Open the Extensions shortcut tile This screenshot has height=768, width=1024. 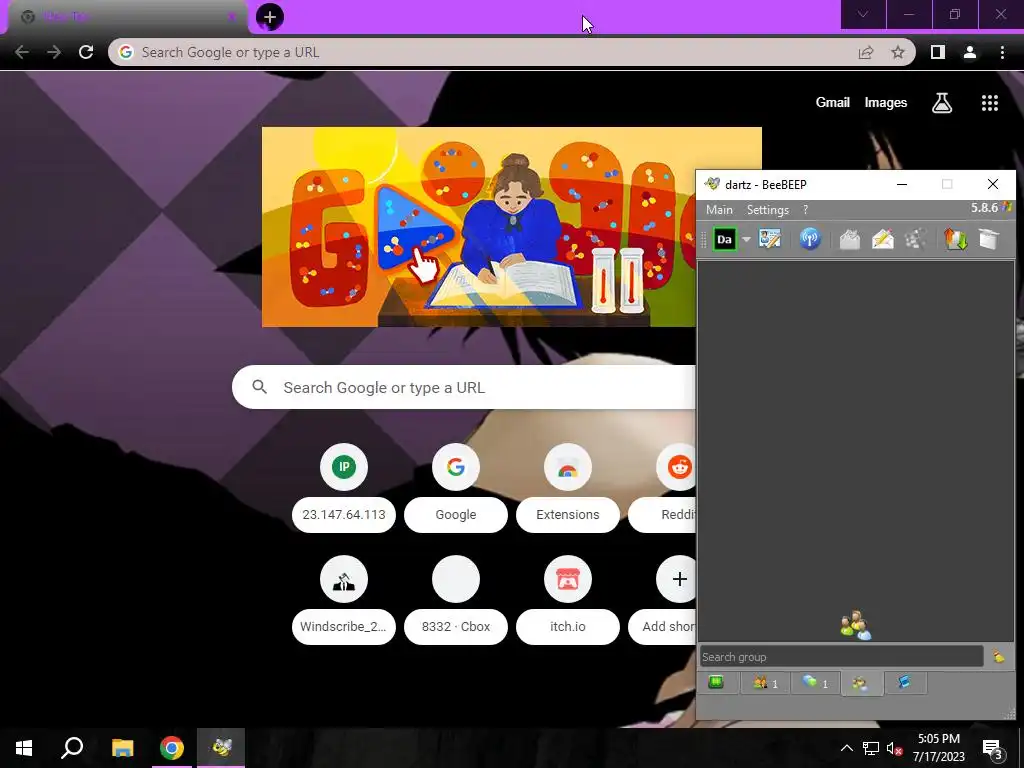pos(568,488)
